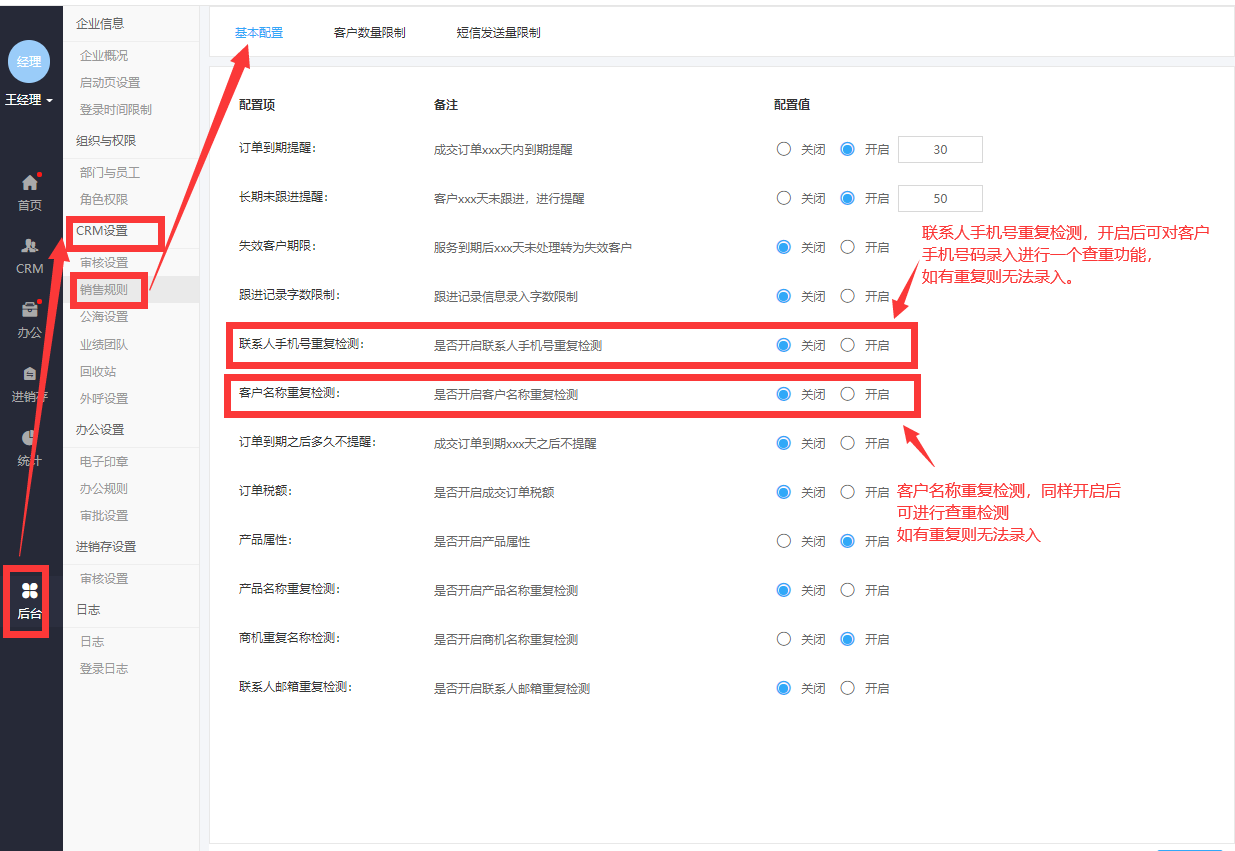Set 产品属性 to 关闭
This screenshot has width=1235, height=851.
(784, 541)
